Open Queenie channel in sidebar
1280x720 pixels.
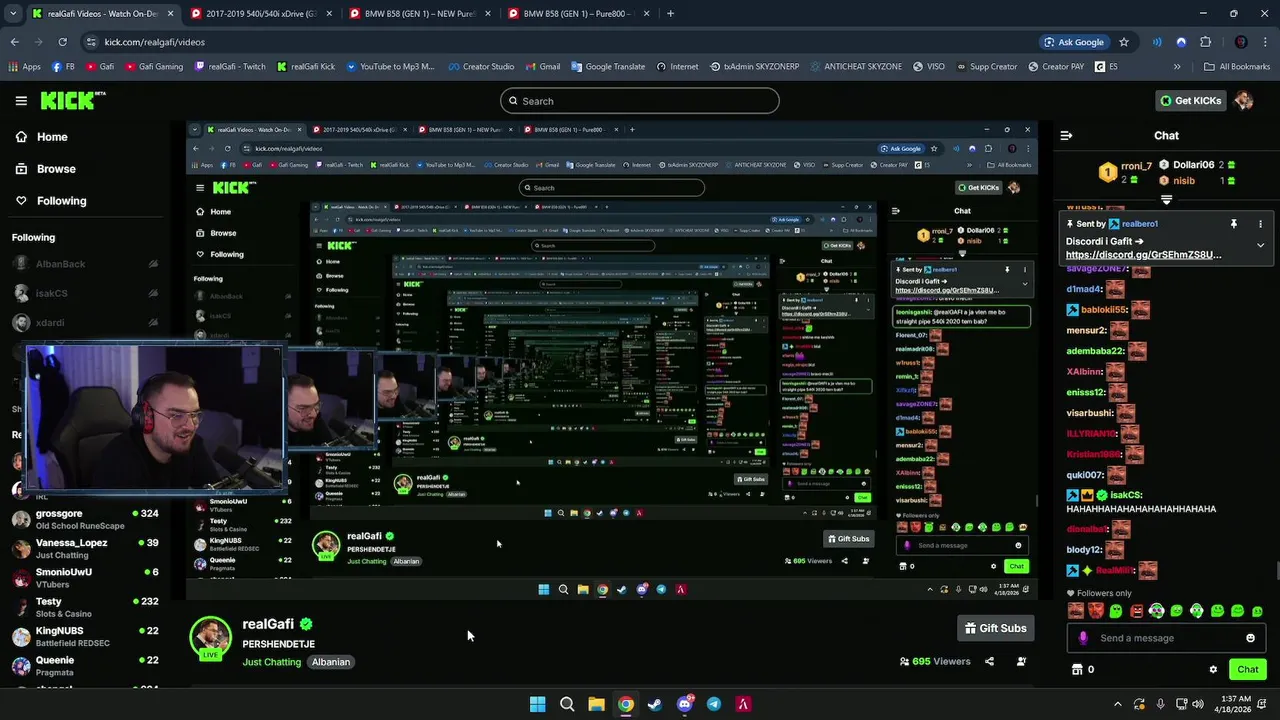point(83,665)
